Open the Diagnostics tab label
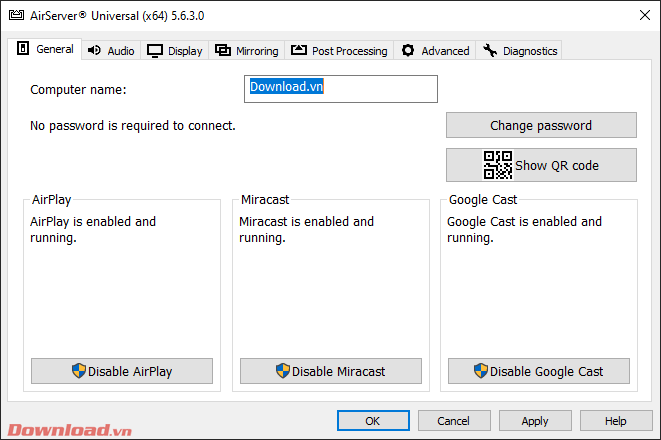The width and height of the screenshot is (661, 440). pyautogui.click(x=530, y=51)
